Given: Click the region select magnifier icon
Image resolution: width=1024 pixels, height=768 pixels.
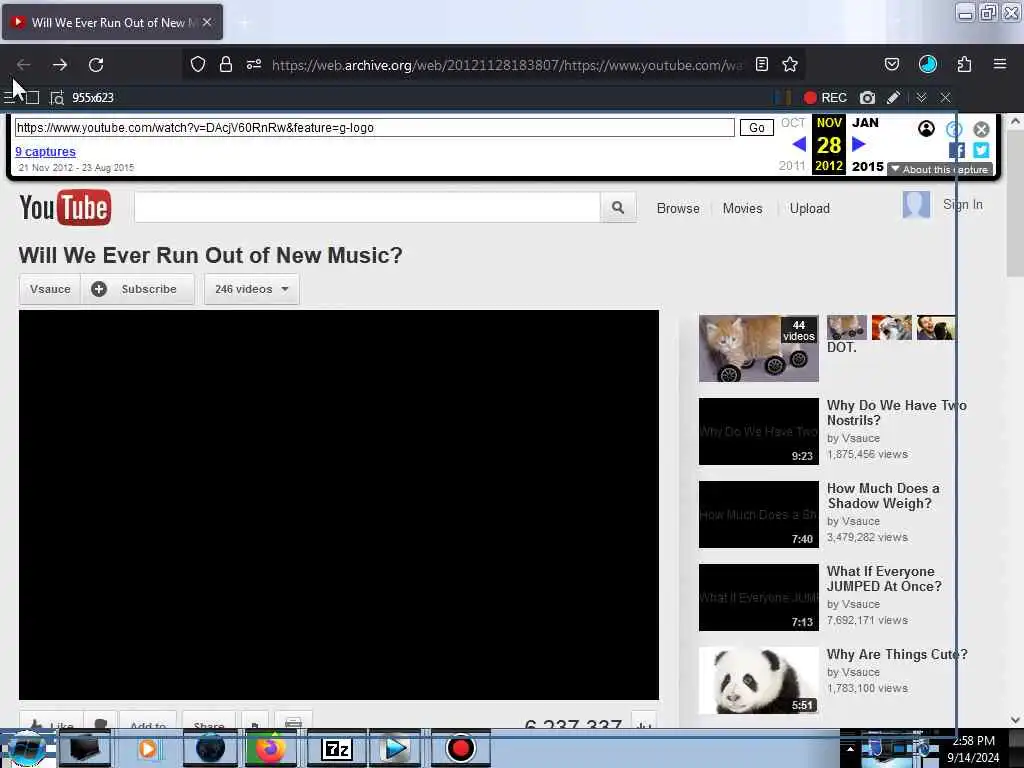Looking at the screenshot, I should [x=57, y=97].
